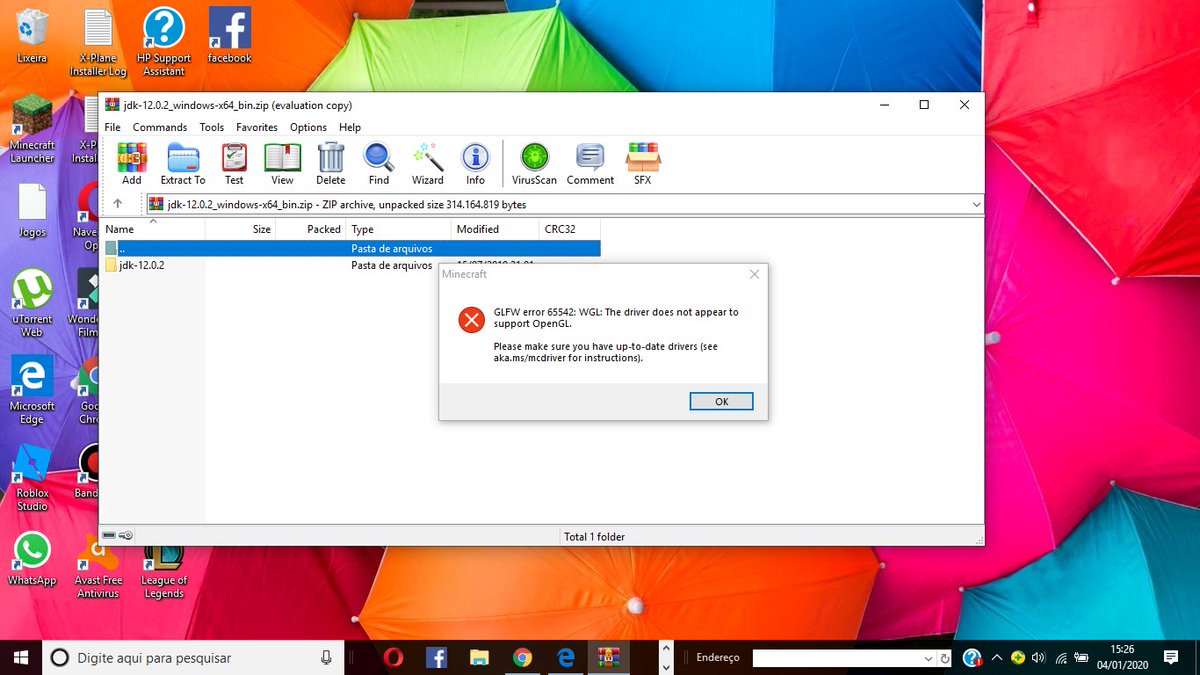Sort by the CRC32 column header
This screenshot has height=675, width=1200.
pyautogui.click(x=569, y=229)
